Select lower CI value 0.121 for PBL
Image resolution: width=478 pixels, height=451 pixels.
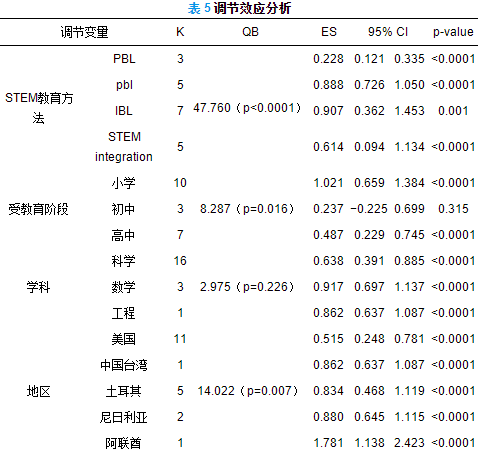pyautogui.click(x=369, y=59)
